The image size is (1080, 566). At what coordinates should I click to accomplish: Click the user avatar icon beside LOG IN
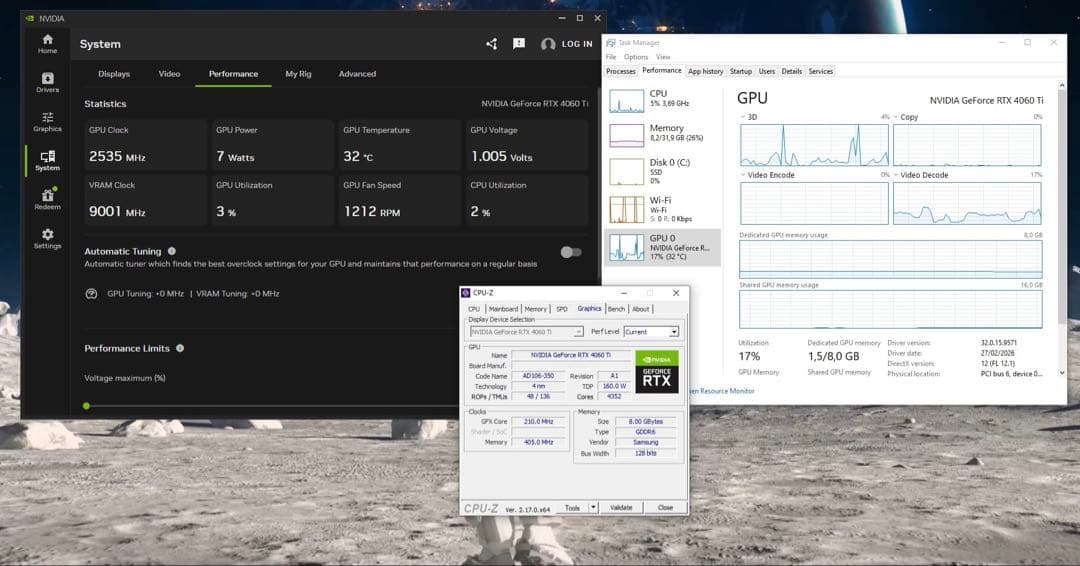tap(548, 44)
